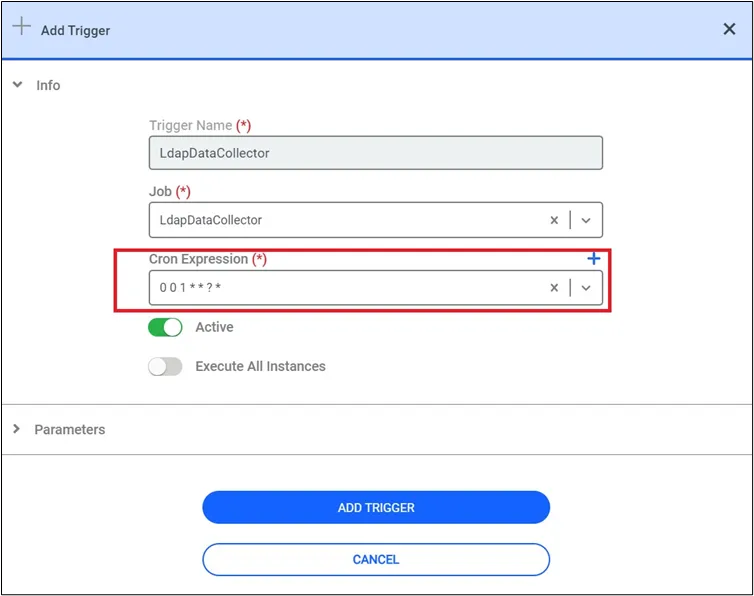
Task: Open the Job dropdown arrow
Action: pos(586,220)
